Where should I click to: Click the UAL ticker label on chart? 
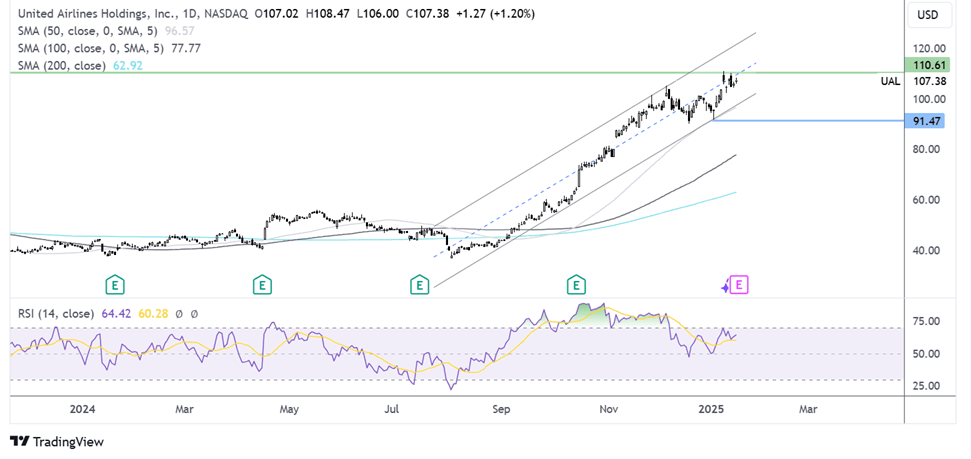point(890,81)
